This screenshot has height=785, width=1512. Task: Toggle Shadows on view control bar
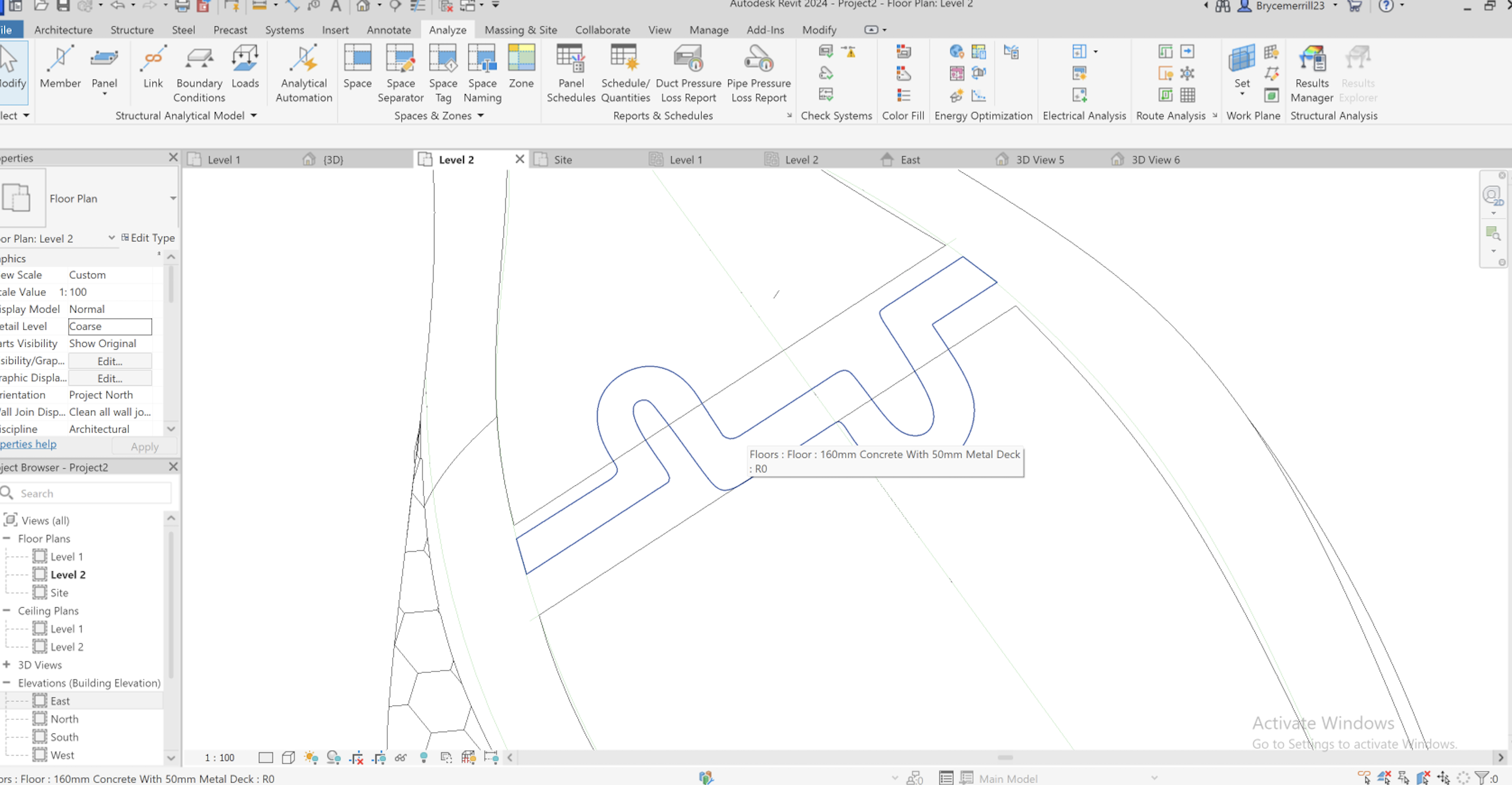(x=333, y=757)
